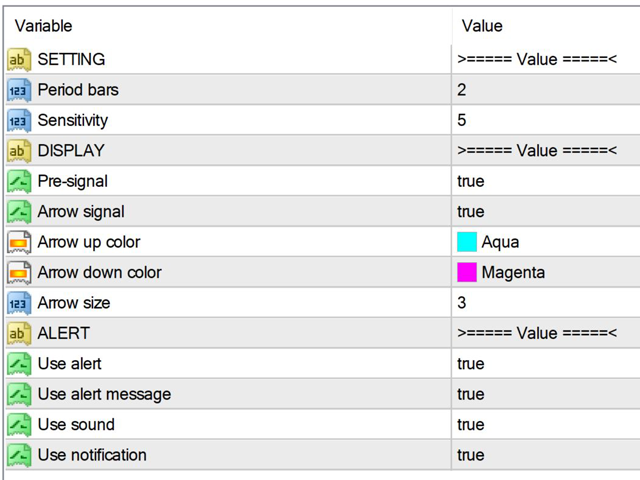Click the Magenta color swatch
Image resolution: width=640 pixels, height=480 pixels.
coord(467,272)
